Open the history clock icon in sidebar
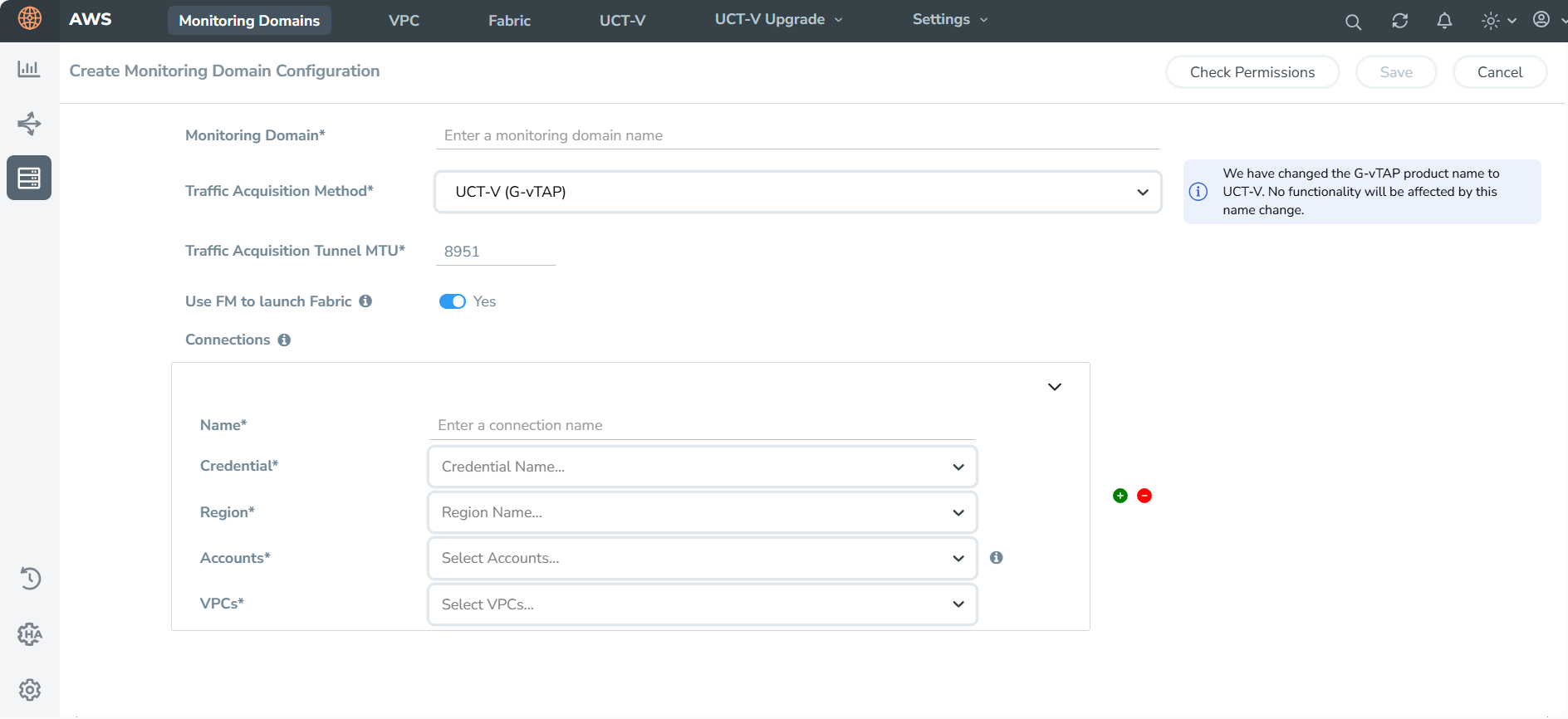This screenshot has height=719, width=1568. click(x=29, y=578)
